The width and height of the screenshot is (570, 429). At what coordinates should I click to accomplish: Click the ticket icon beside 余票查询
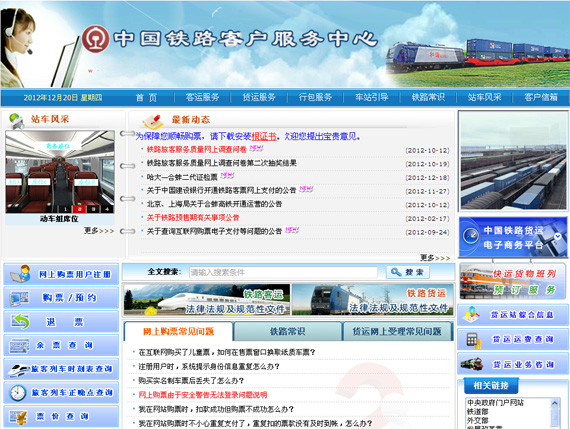[x=19, y=345]
